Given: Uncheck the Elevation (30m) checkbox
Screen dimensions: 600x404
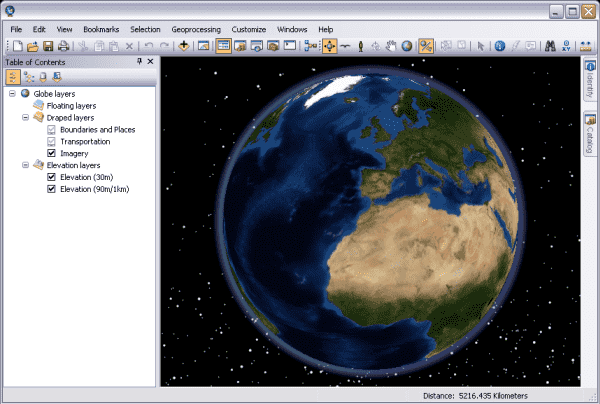Looking at the screenshot, I should click(x=51, y=177).
